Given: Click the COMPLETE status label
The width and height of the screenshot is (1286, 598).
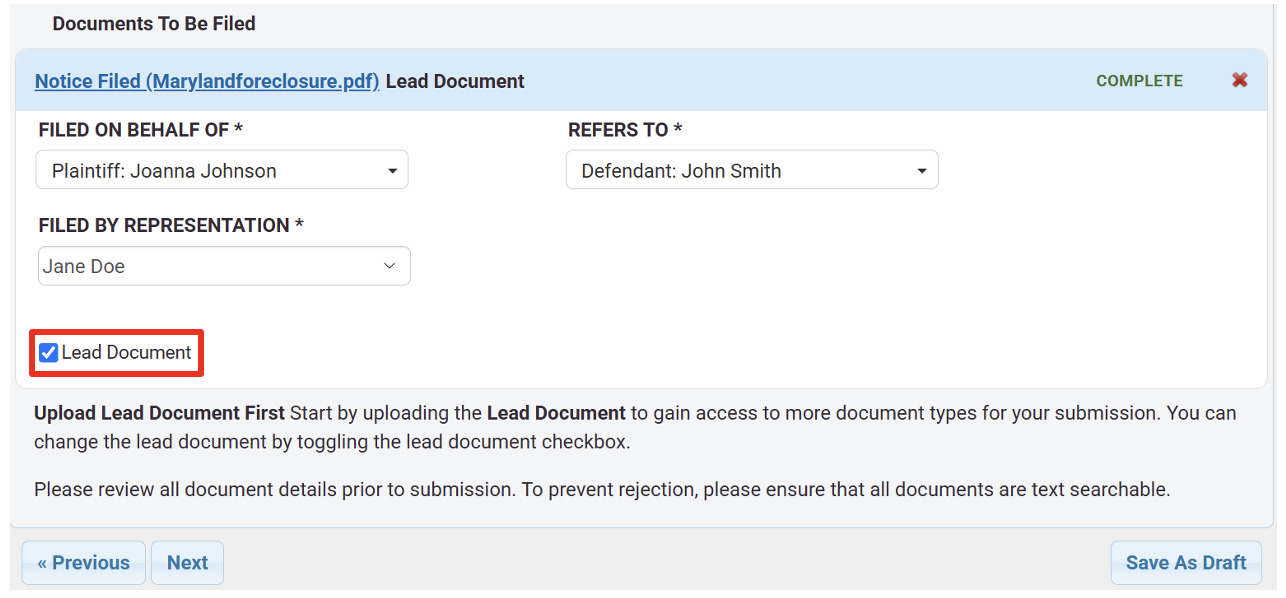Looking at the screenshot, I should (x=1139, y=80).
